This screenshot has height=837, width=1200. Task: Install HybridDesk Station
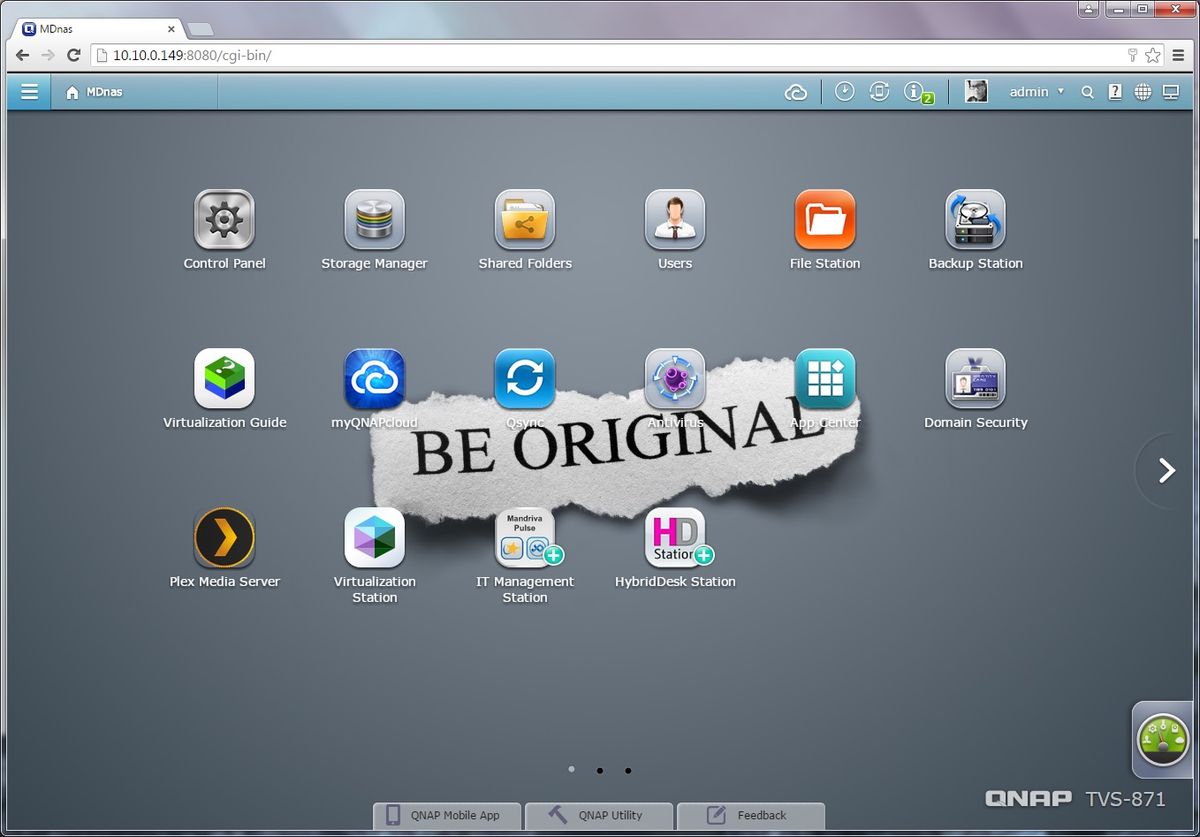(674, 538)
